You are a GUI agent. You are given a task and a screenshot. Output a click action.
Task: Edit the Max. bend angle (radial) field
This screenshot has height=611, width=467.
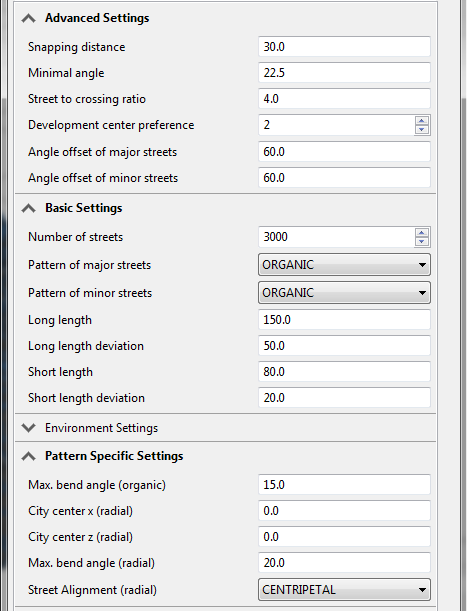344,563
